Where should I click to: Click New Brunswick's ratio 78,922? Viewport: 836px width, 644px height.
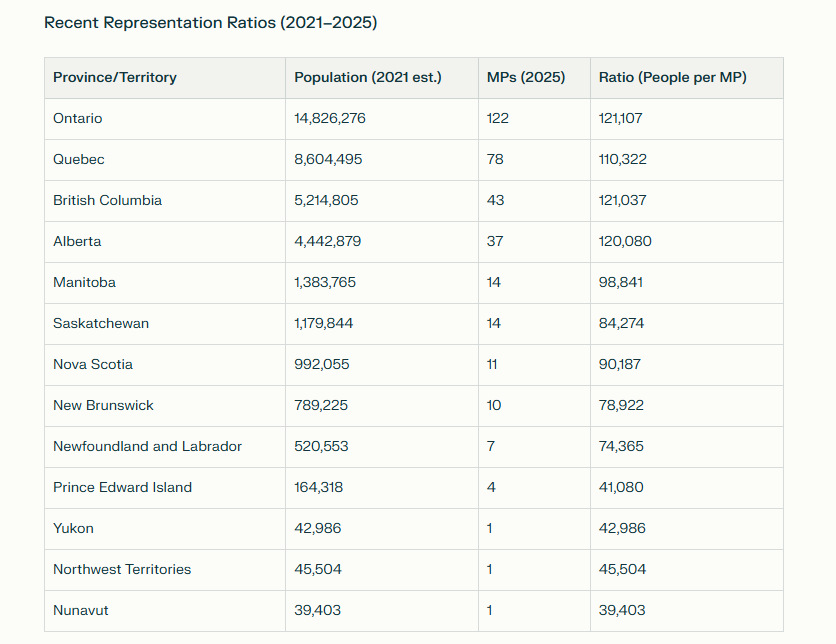(621, 406)
